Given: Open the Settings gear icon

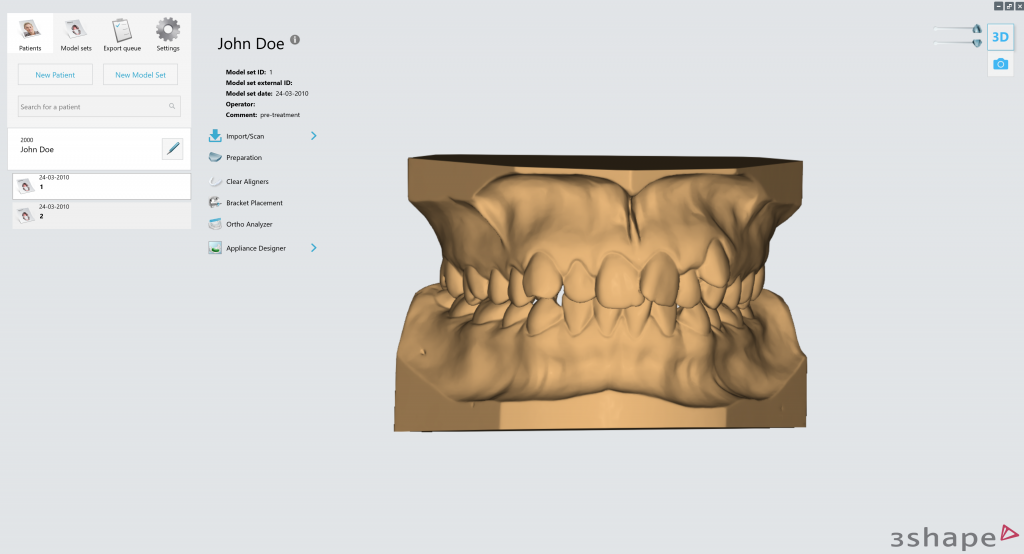Looking at the screenshot, I should (168, 31).
